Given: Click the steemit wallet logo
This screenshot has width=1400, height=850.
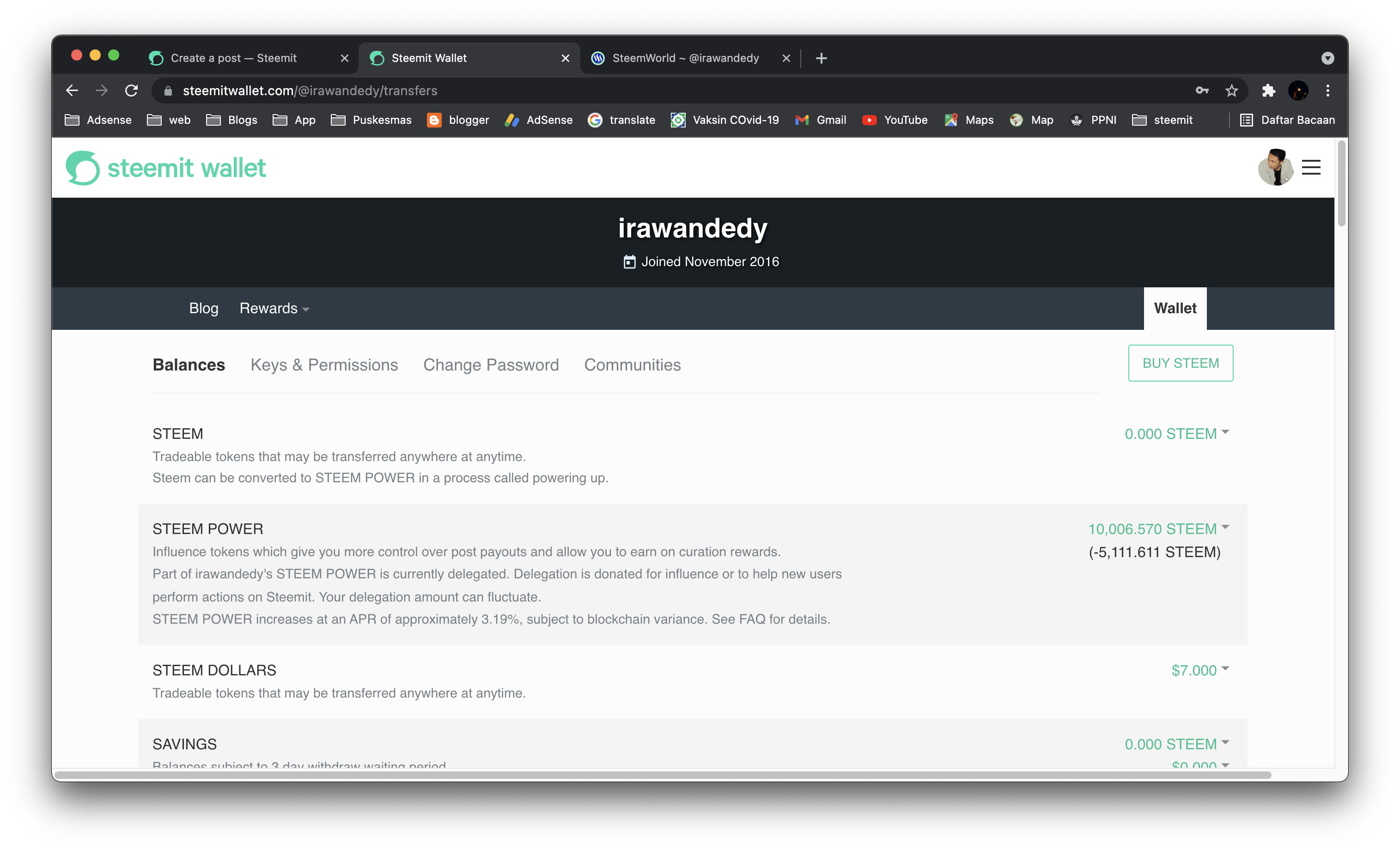Looking at the screenshot, I should tap(165, 168).
